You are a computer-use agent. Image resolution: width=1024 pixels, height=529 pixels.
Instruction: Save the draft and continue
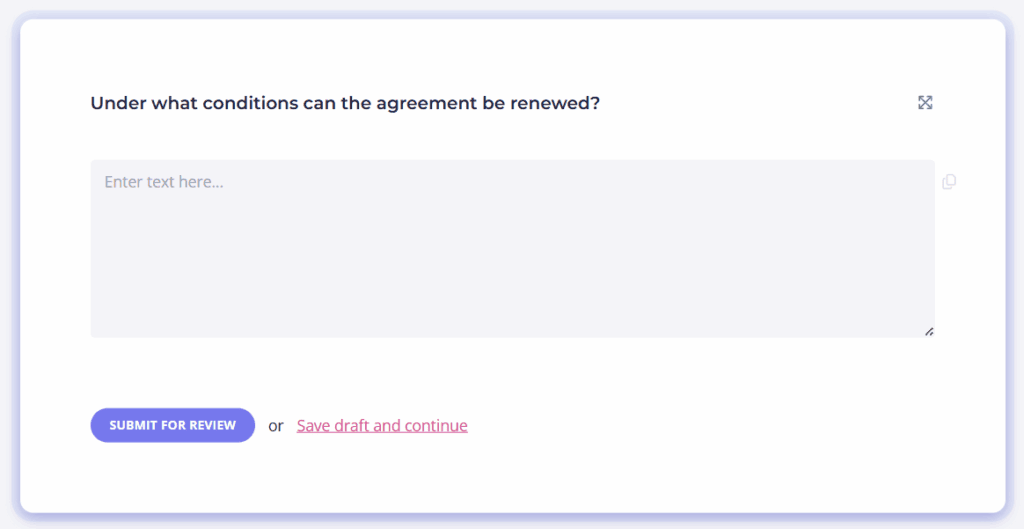tap(382, 425)
